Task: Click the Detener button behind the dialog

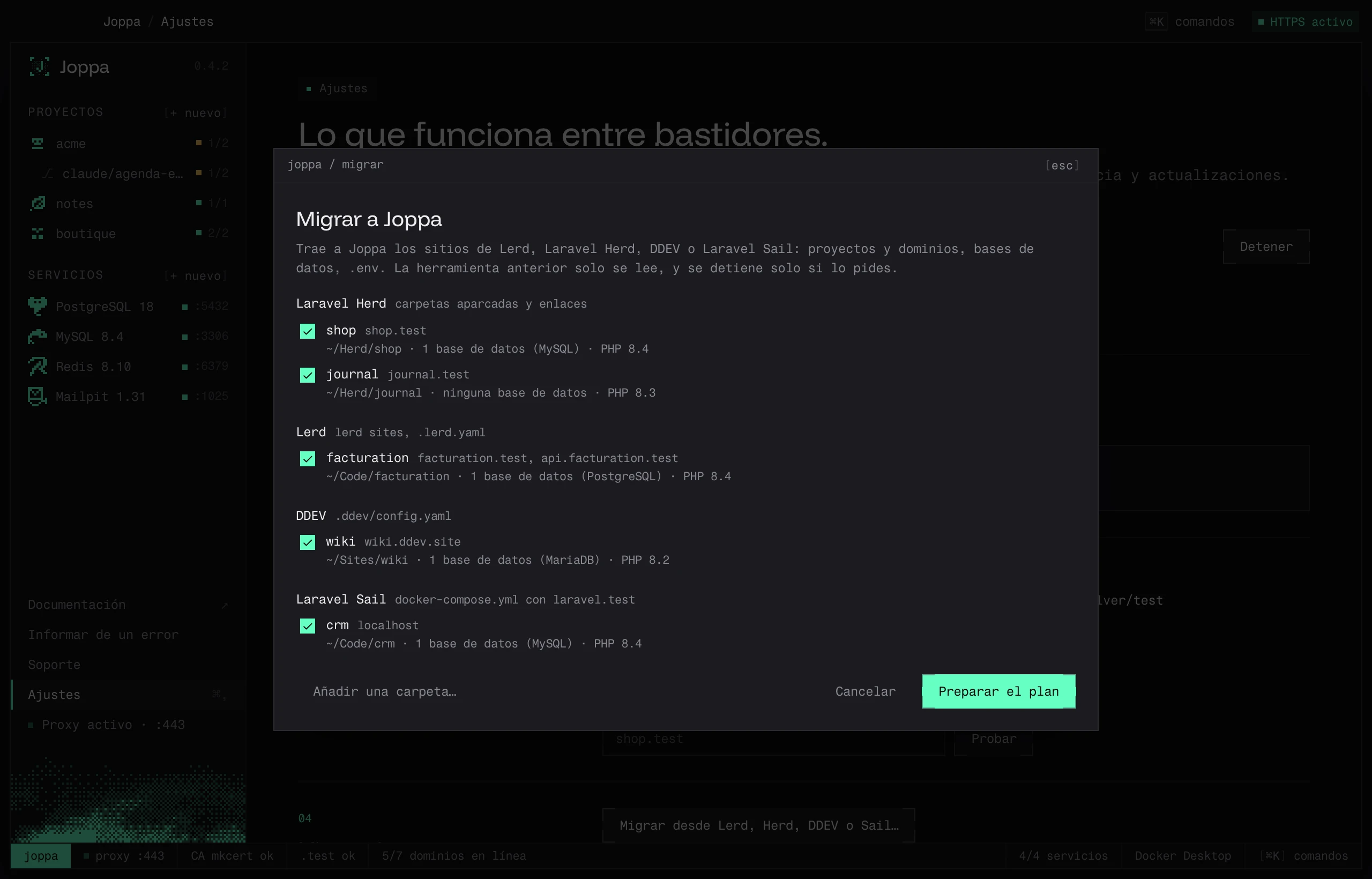Action: click(1266, 247)
